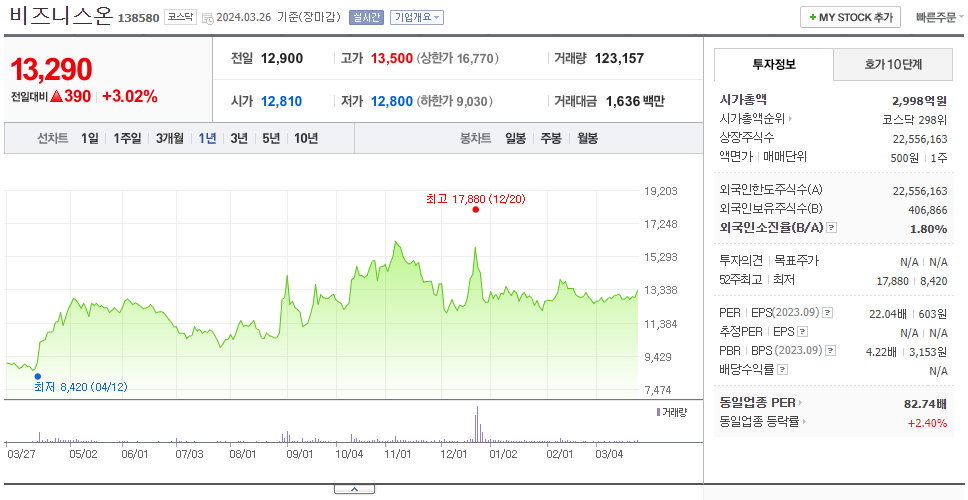968x500 pixels.
Task: Click the help icon next to 외국인소진율(B/A)
Action: pos(832,228)
